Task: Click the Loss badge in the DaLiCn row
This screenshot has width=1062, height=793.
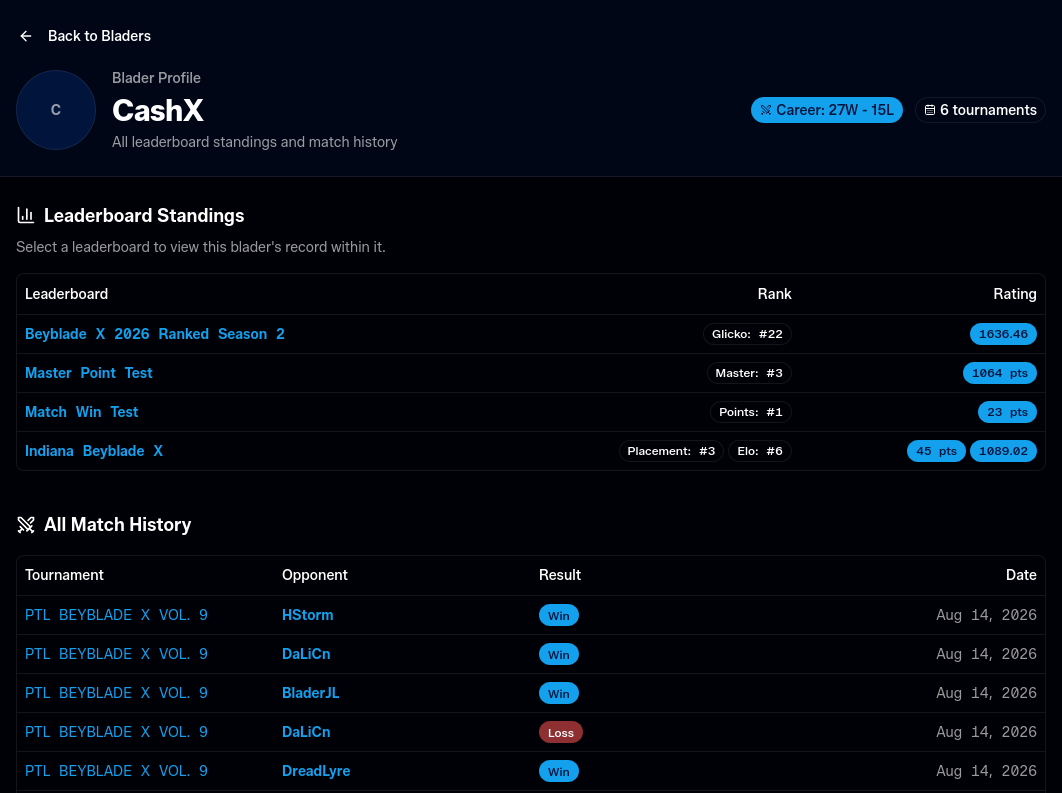Action: pos(561,732)
